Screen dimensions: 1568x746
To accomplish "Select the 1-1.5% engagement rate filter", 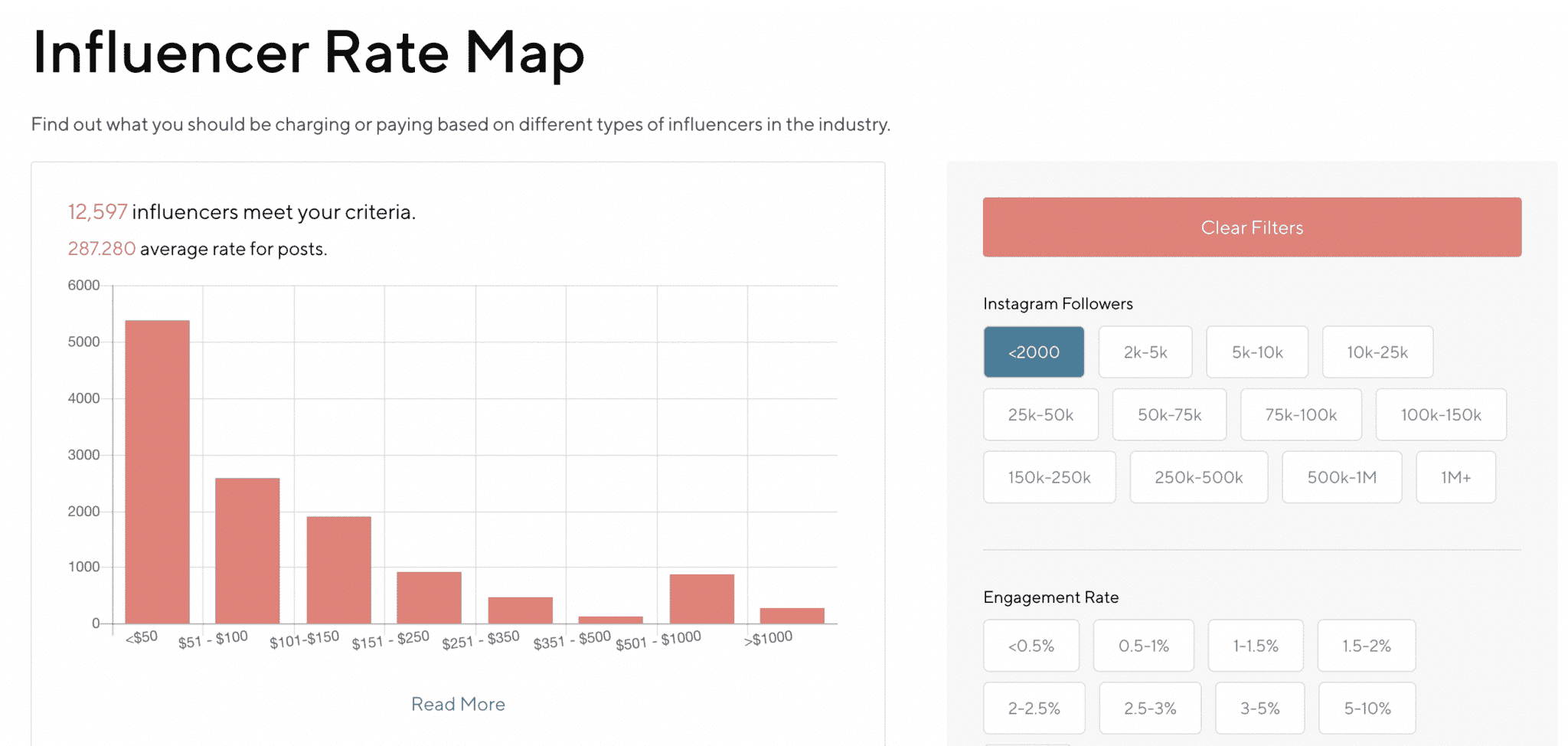I will coord(1255,646).
